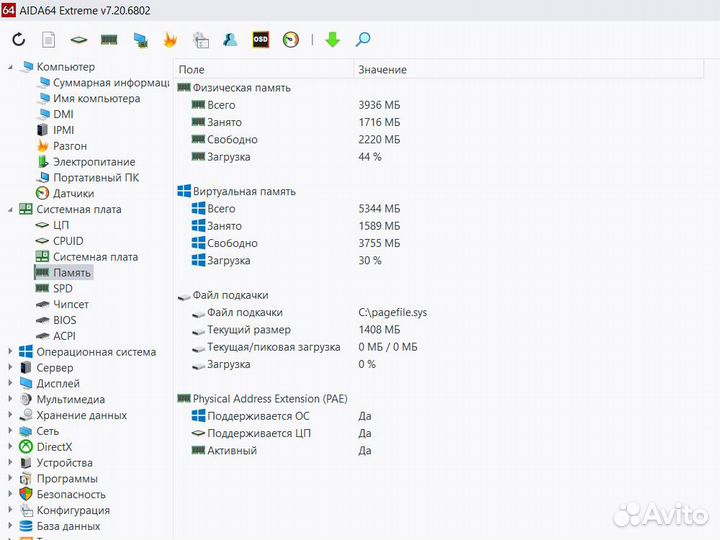Click the green download arrow icon
Screen dimensions: 720x540
(332, 39)
